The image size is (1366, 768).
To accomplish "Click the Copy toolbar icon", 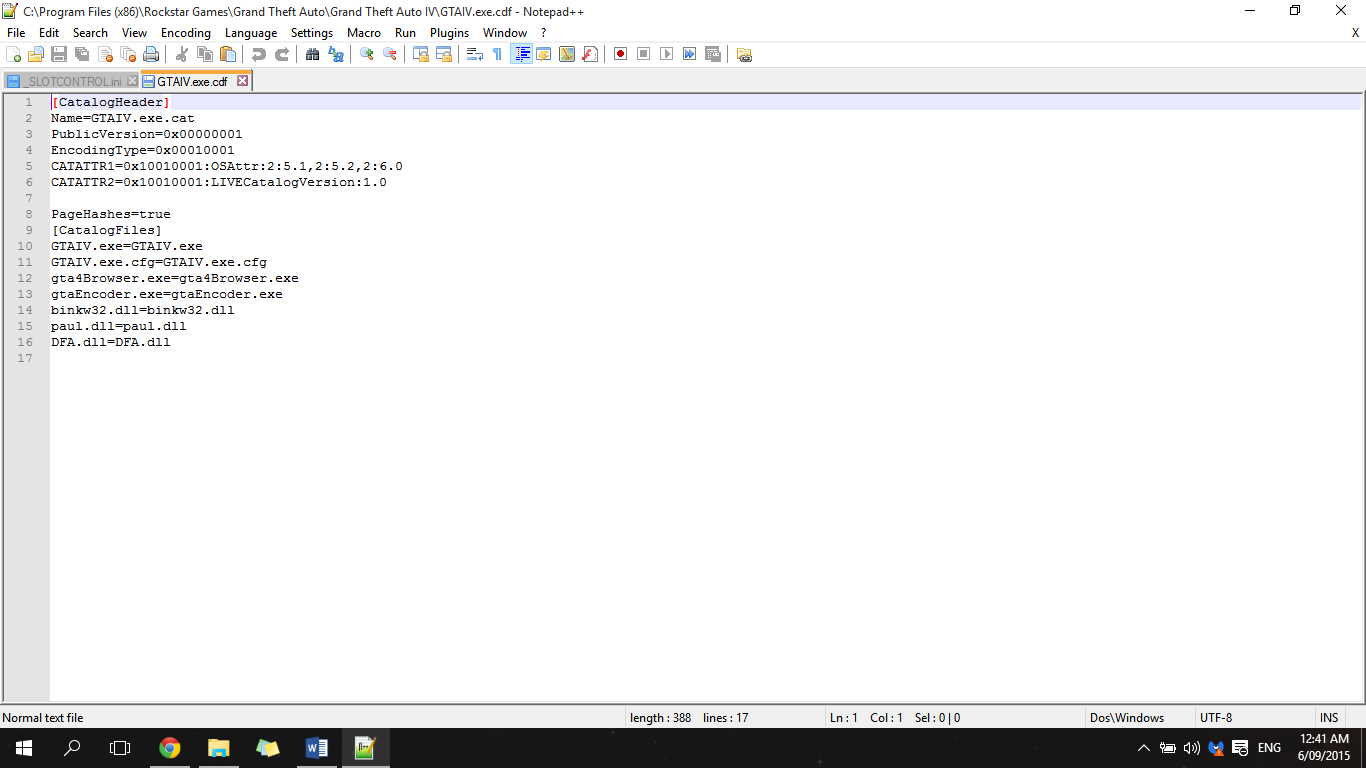I will coord(205,54).
